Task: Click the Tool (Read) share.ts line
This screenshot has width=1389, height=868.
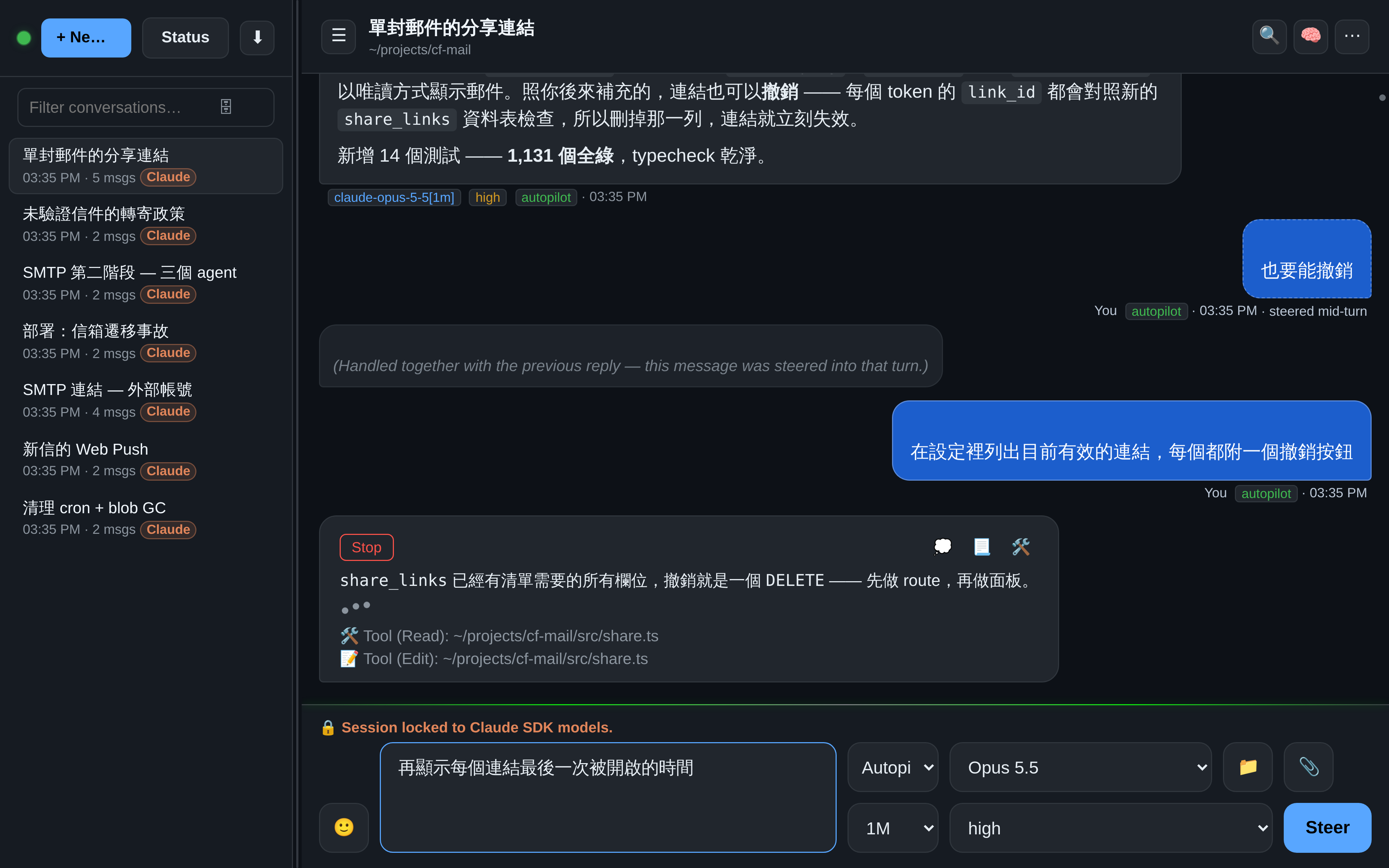Action: point(499,636)
